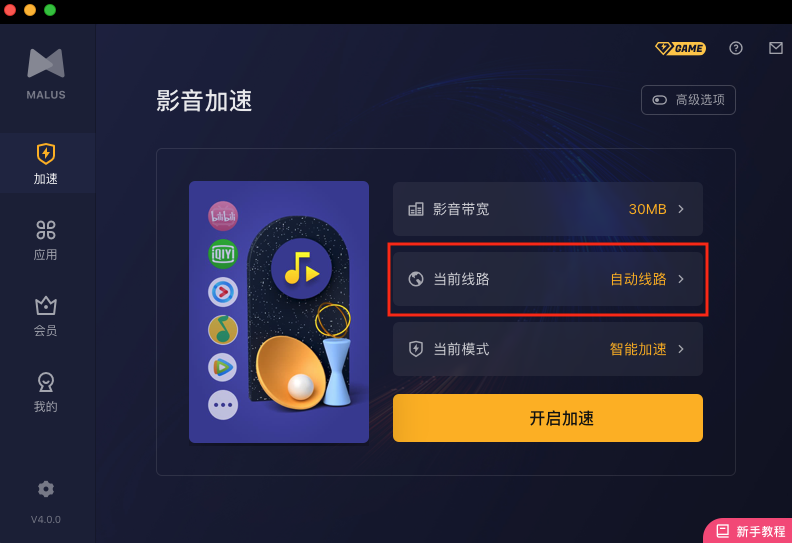Open the help question mark icon
The height and width of the screenshot is (543, 792).
click(x=736, y=48)
